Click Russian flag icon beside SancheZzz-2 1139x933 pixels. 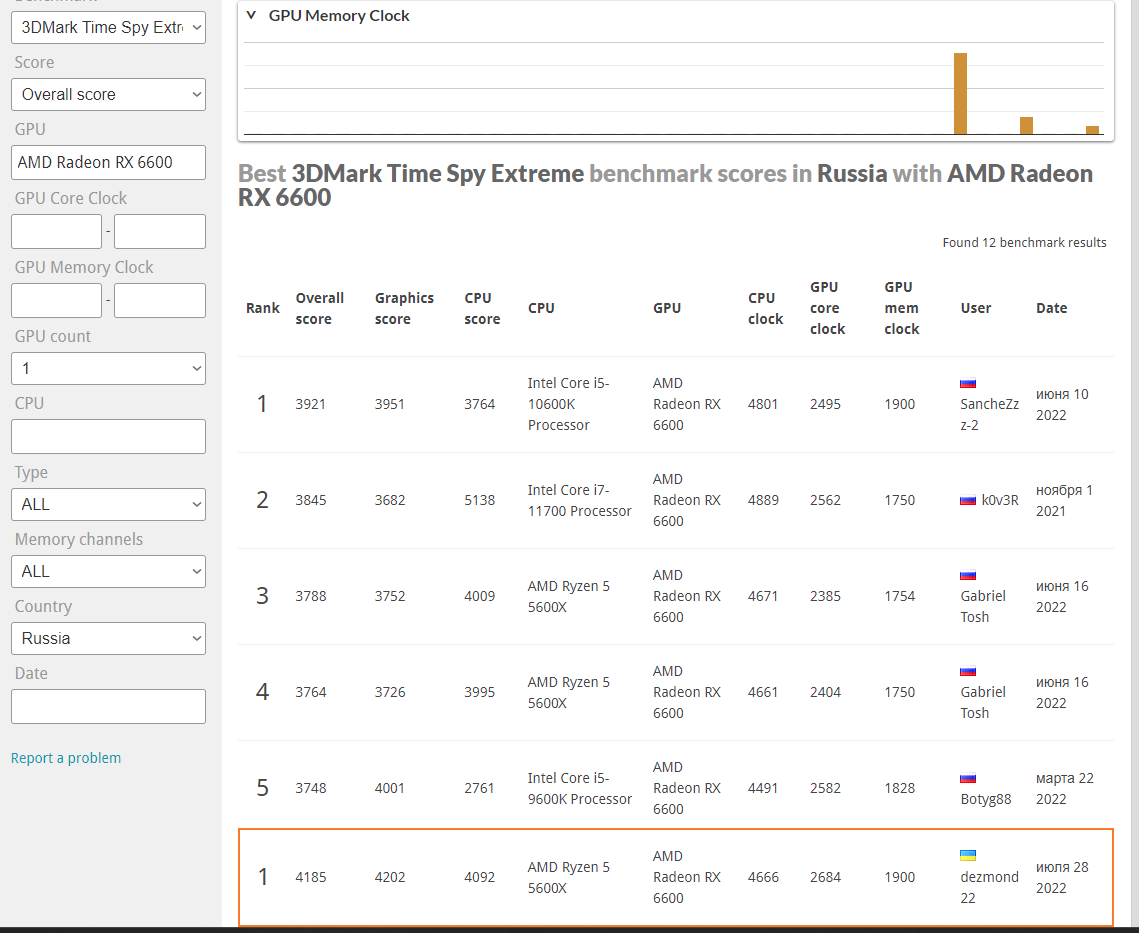coord(967,383)
